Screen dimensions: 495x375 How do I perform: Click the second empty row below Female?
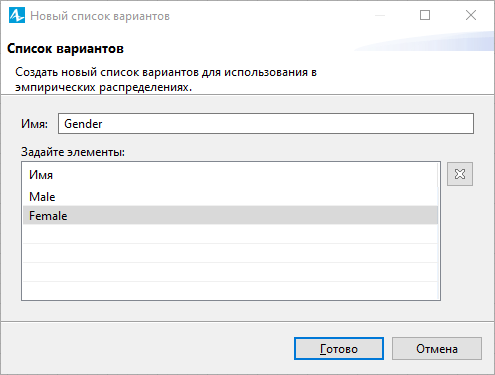tap(230, 253)
